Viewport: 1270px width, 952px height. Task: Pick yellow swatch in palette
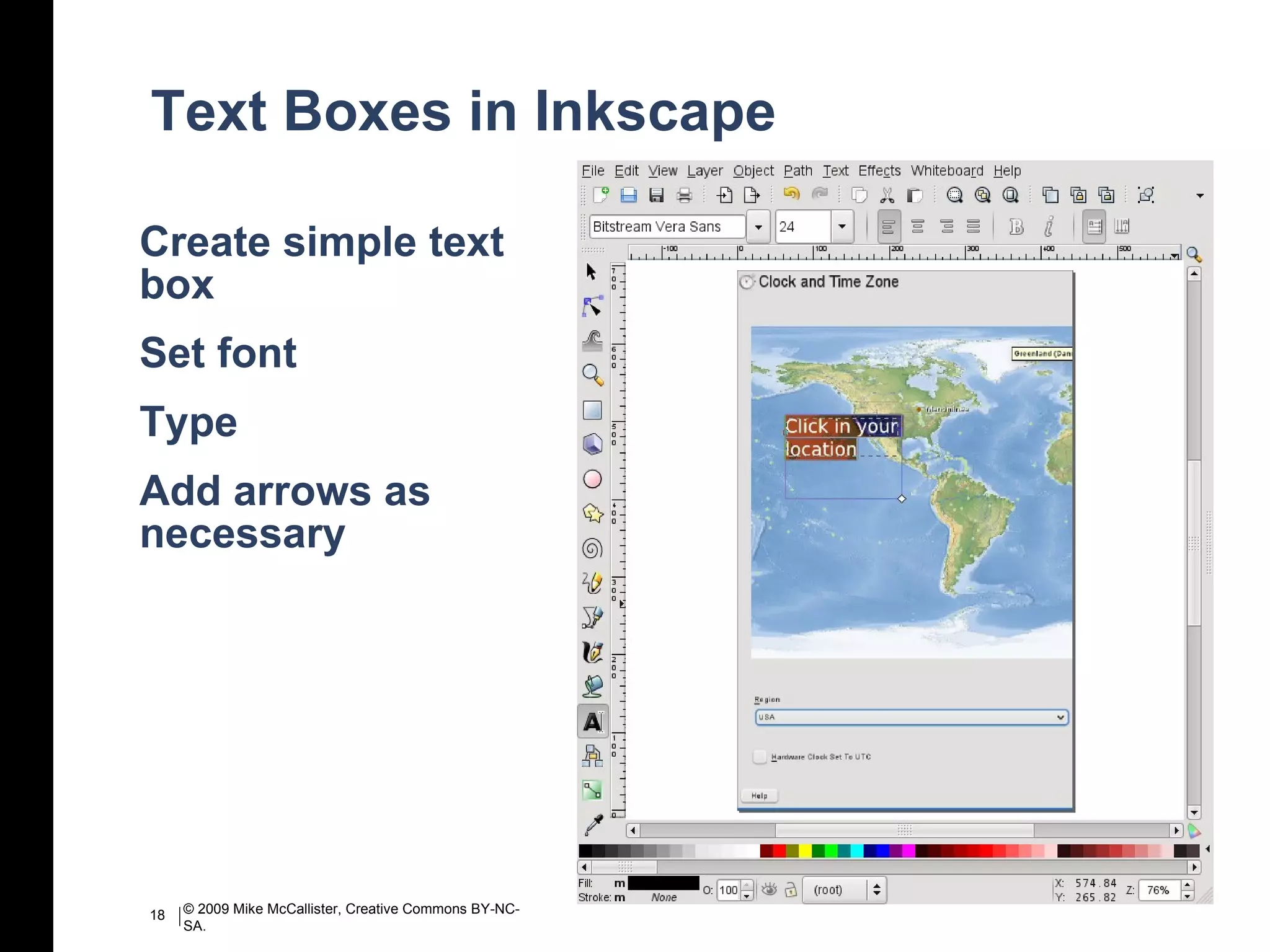pyautogui.click(x=805, y=851)
